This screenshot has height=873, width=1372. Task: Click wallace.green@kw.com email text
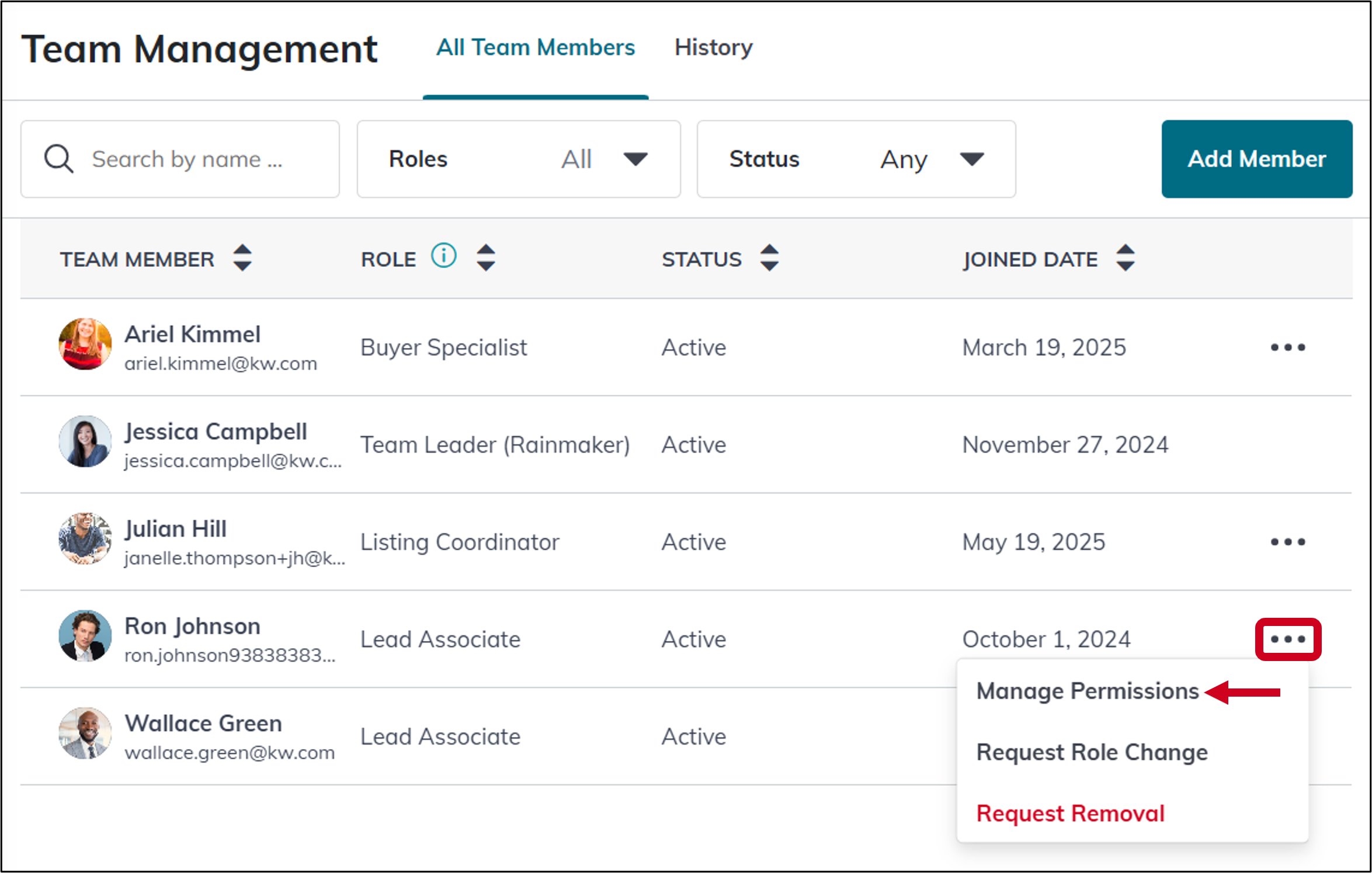230,753
